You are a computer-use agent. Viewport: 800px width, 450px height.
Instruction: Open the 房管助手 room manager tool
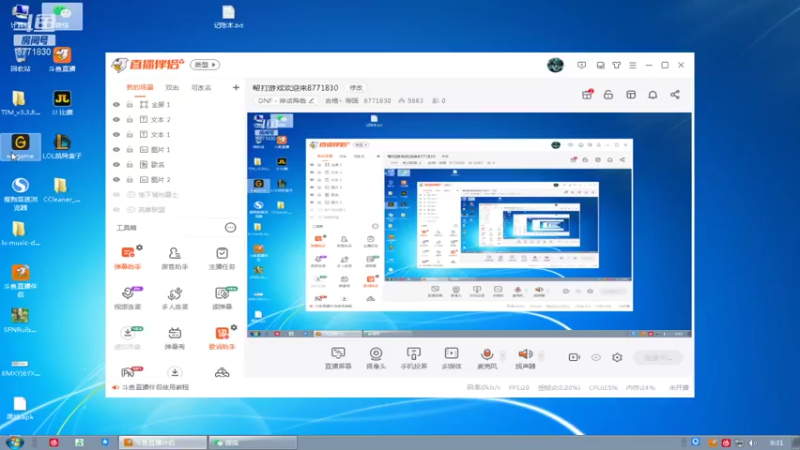click(x=174, y=258)
